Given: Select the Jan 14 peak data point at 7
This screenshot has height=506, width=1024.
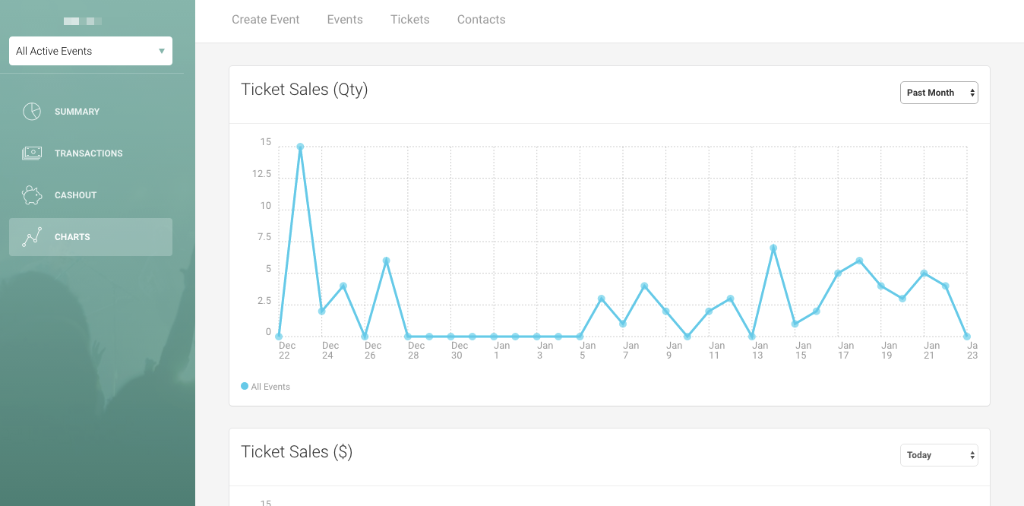Looking at the screenshot, I should click(773, 248).
